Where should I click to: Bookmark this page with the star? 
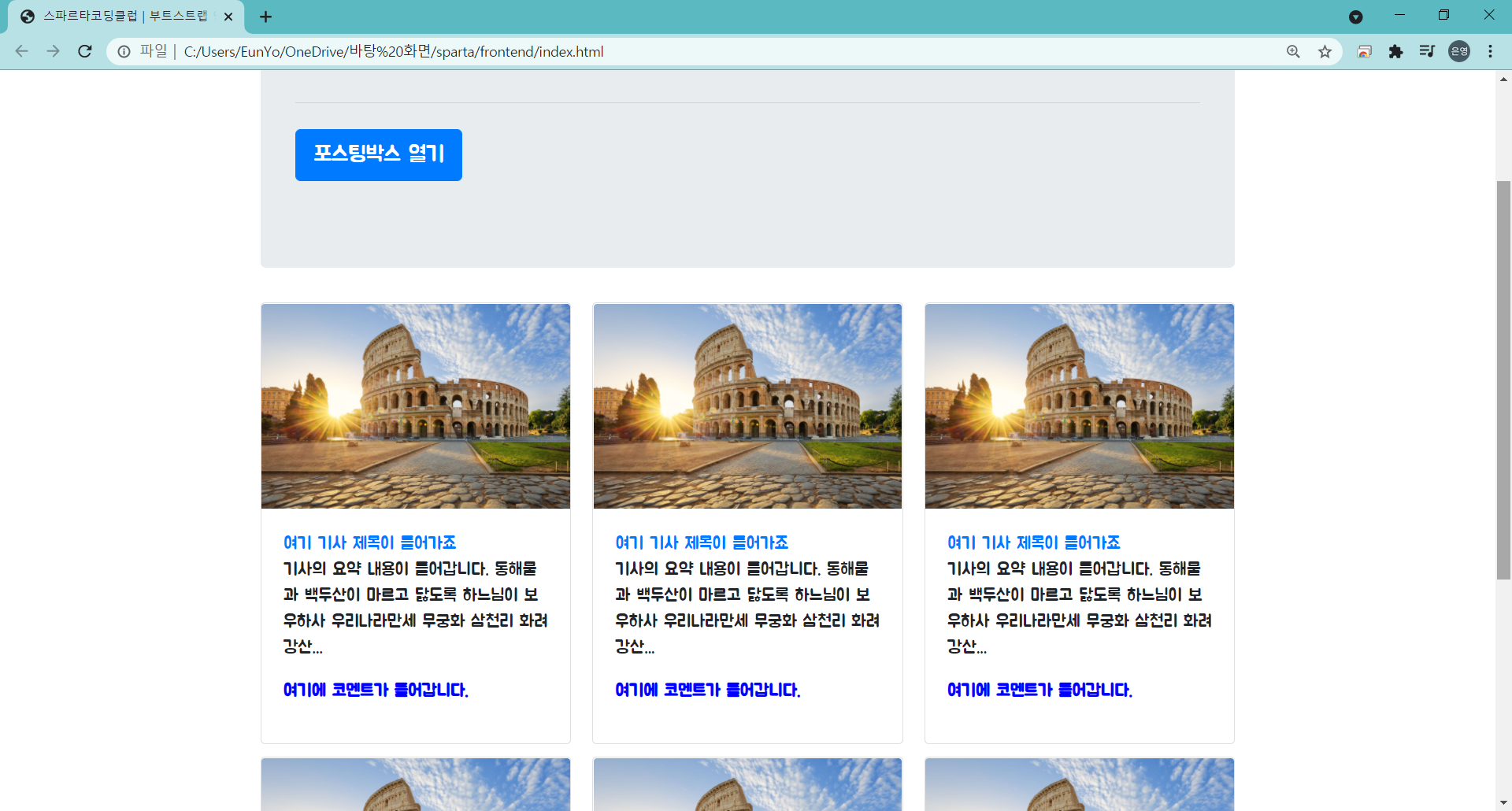1325,51
